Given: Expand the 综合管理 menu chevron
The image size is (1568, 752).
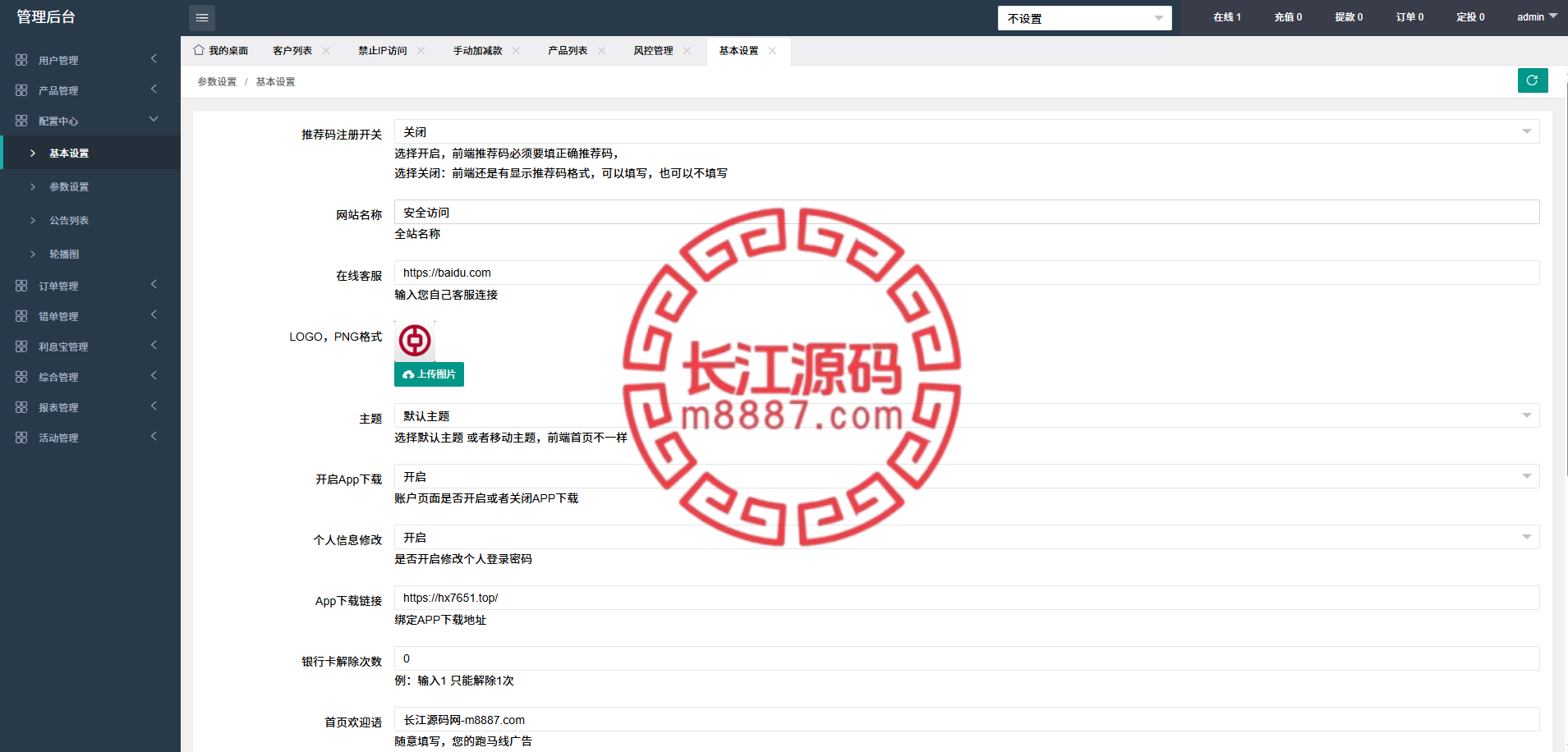Looking at the screenshot, I should pos(154,375).
